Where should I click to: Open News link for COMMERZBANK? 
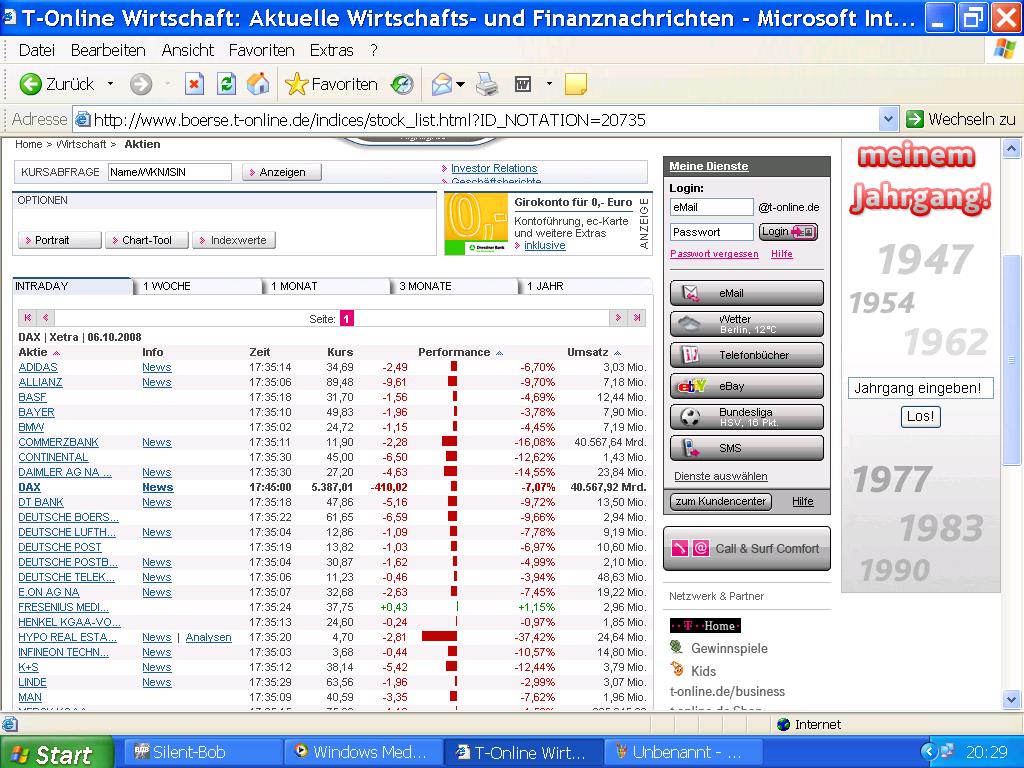point(157,443)
